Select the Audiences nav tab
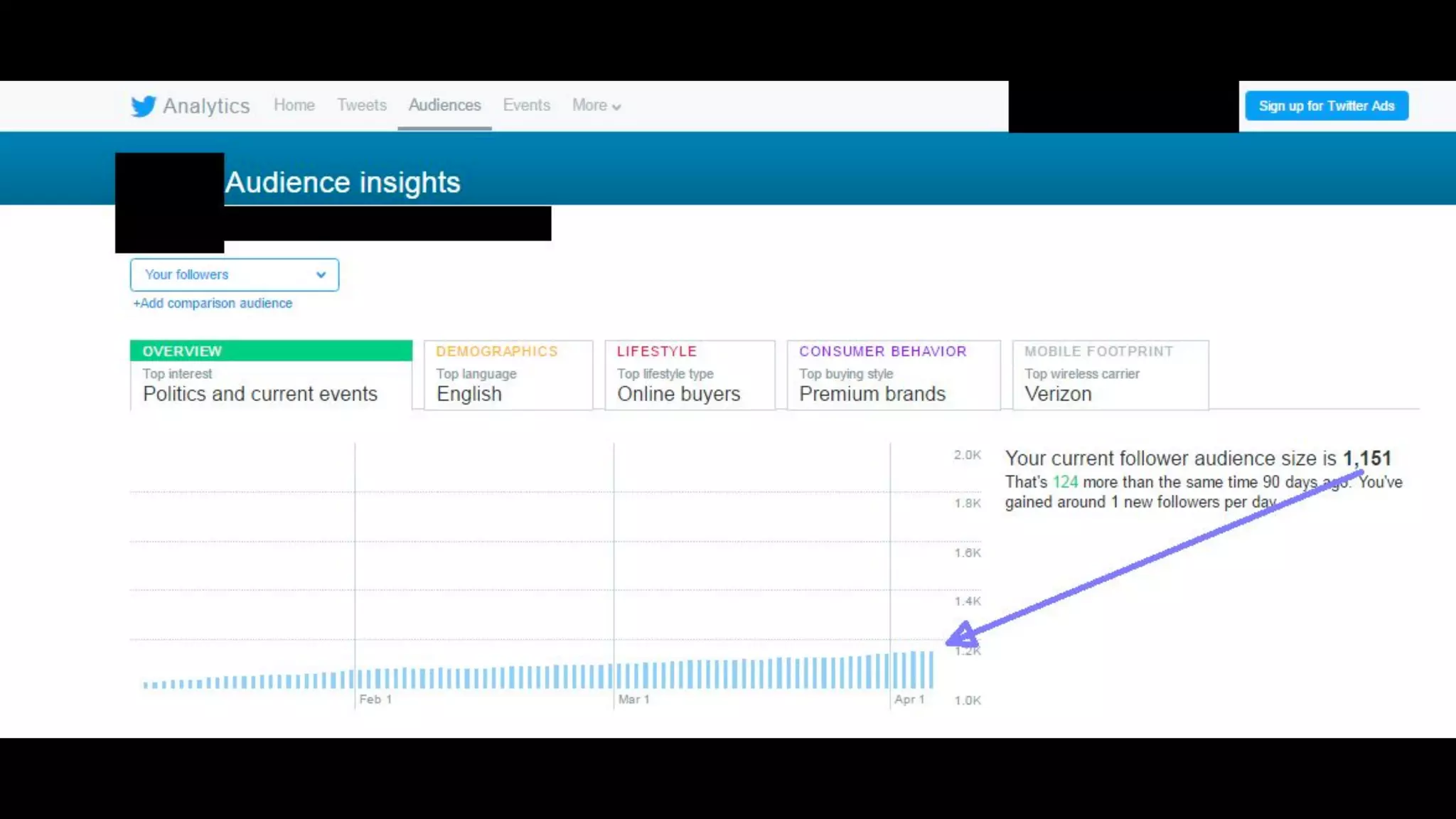Viewport: 1456px width, 819px height. click(x=444, y=105)
